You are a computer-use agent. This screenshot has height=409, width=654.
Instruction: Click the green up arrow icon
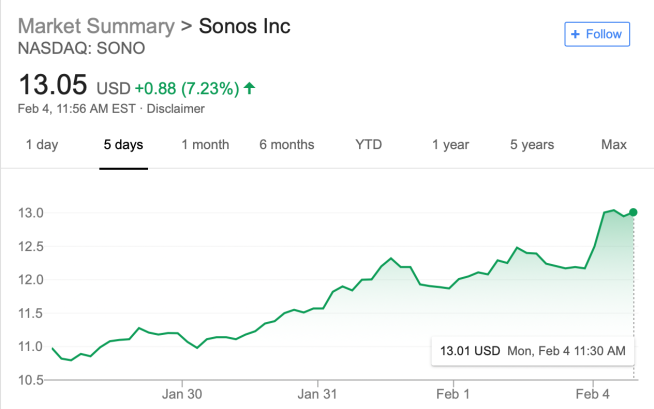click(249, 88)
